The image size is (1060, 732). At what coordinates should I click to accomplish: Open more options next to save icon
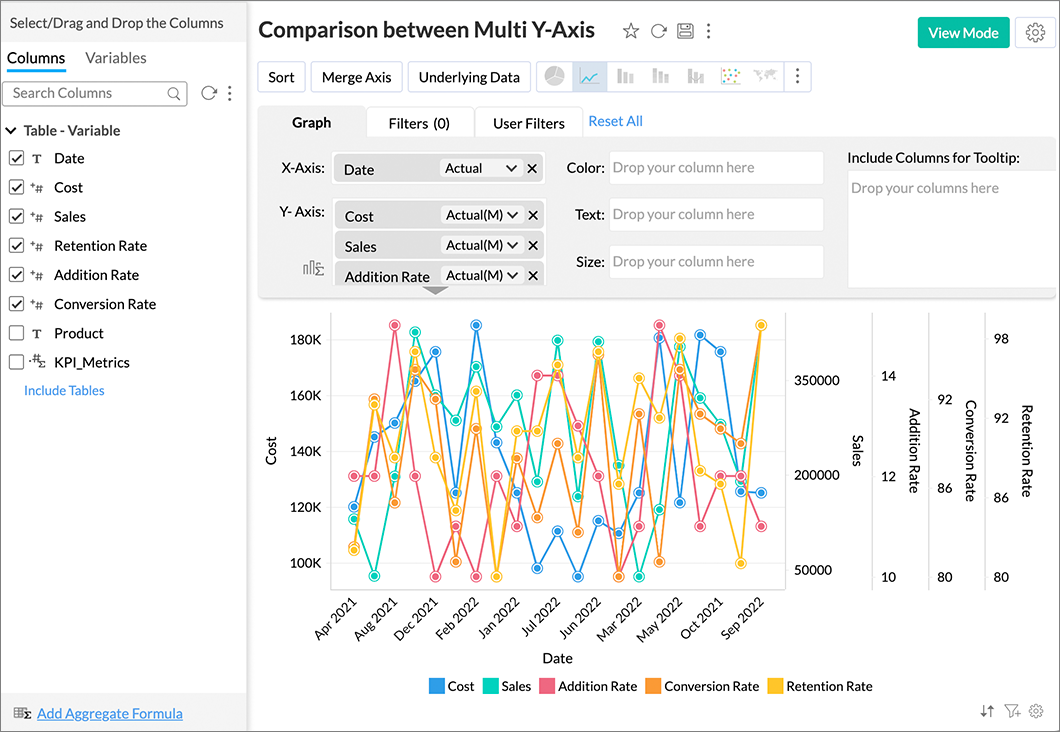[x=708, y=31]
